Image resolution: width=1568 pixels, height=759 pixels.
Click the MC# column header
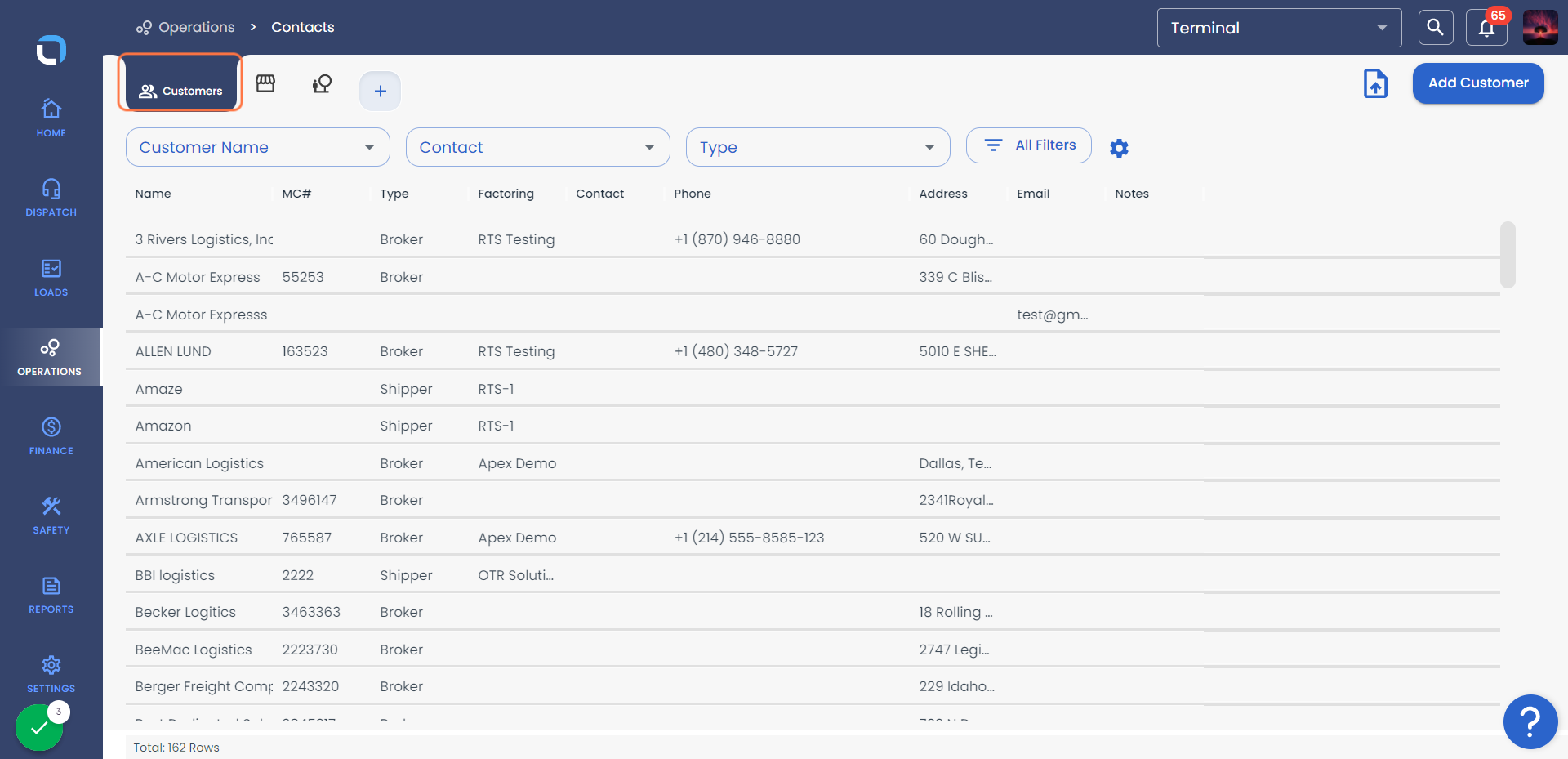[x=296, y=194]
